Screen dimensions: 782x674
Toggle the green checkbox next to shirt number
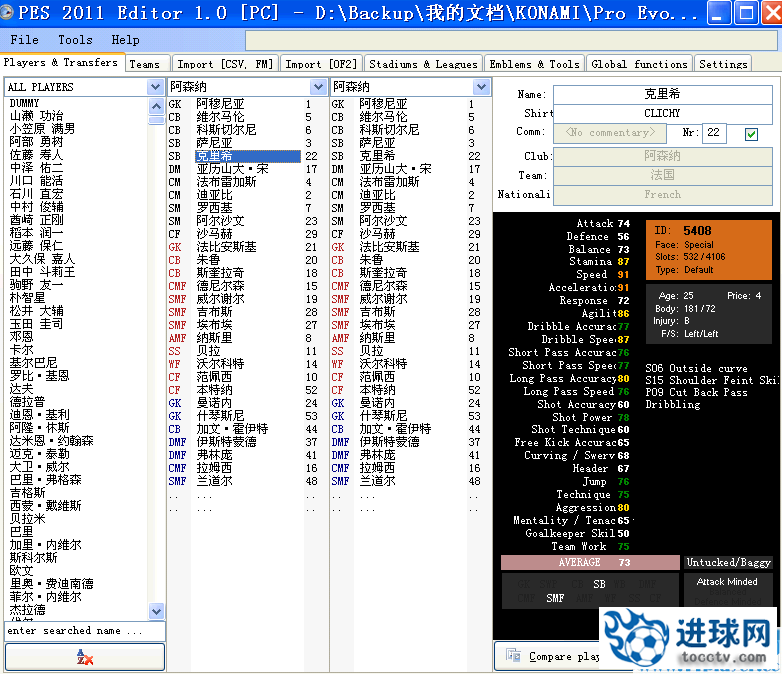(x=751, y=134)
